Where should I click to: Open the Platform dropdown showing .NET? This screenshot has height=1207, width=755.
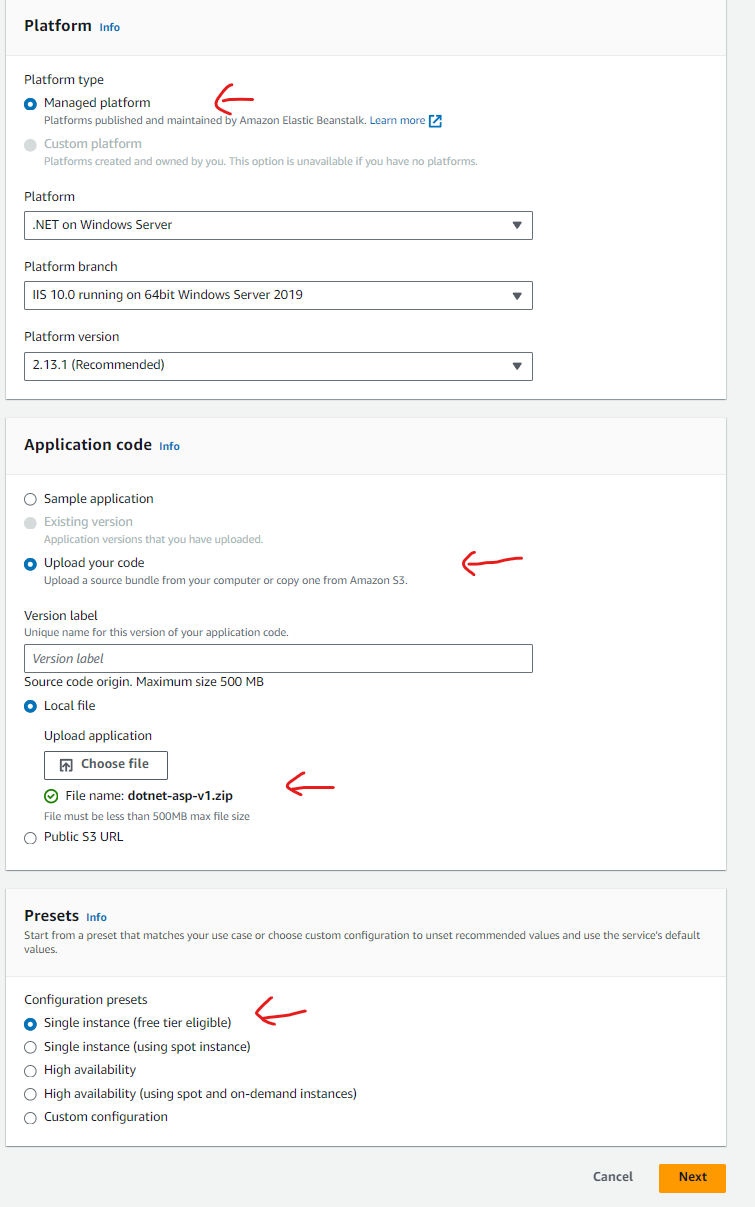pyautogui.click(x=278, y=225)
